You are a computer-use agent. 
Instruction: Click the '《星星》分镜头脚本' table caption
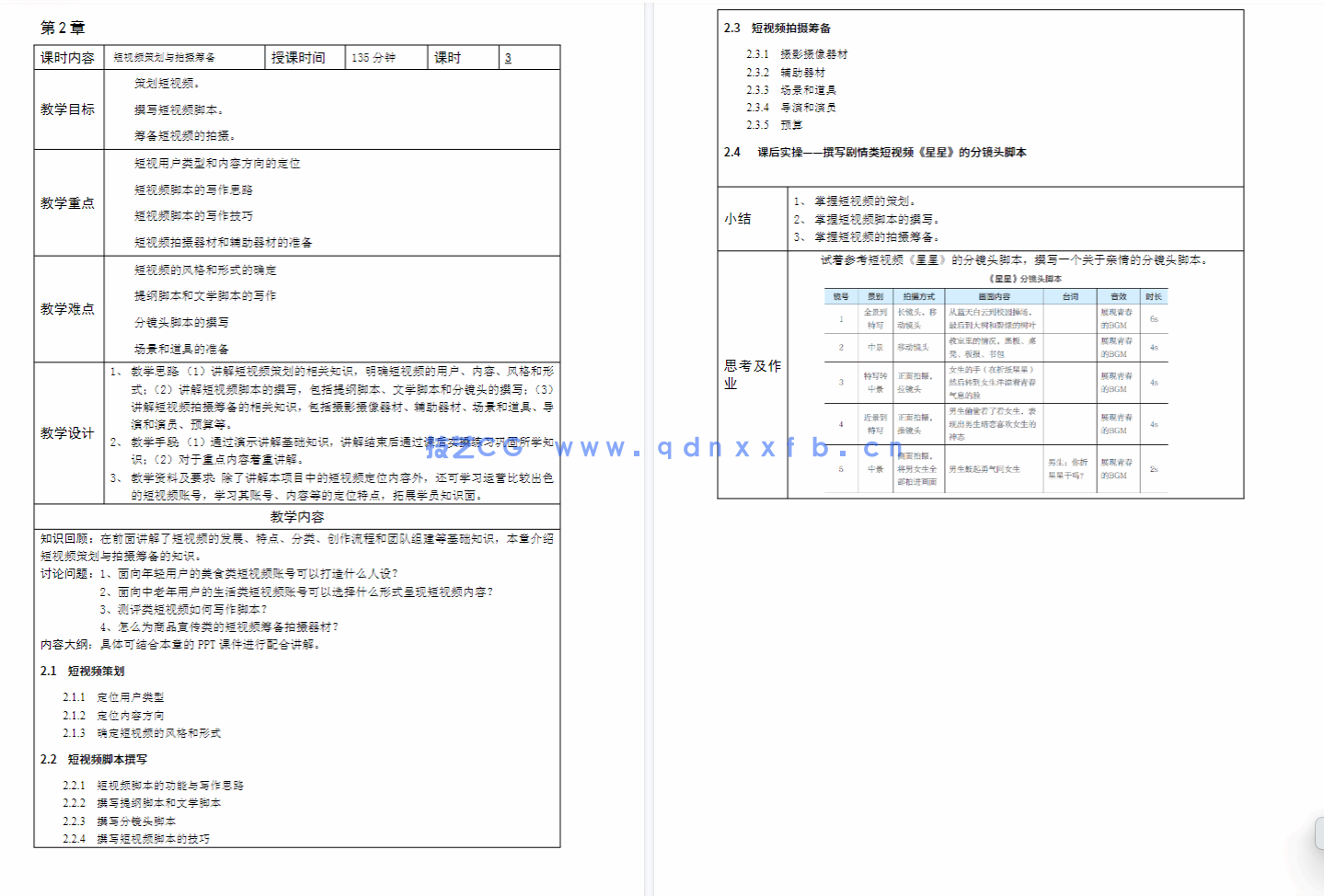click(1025, 279)
